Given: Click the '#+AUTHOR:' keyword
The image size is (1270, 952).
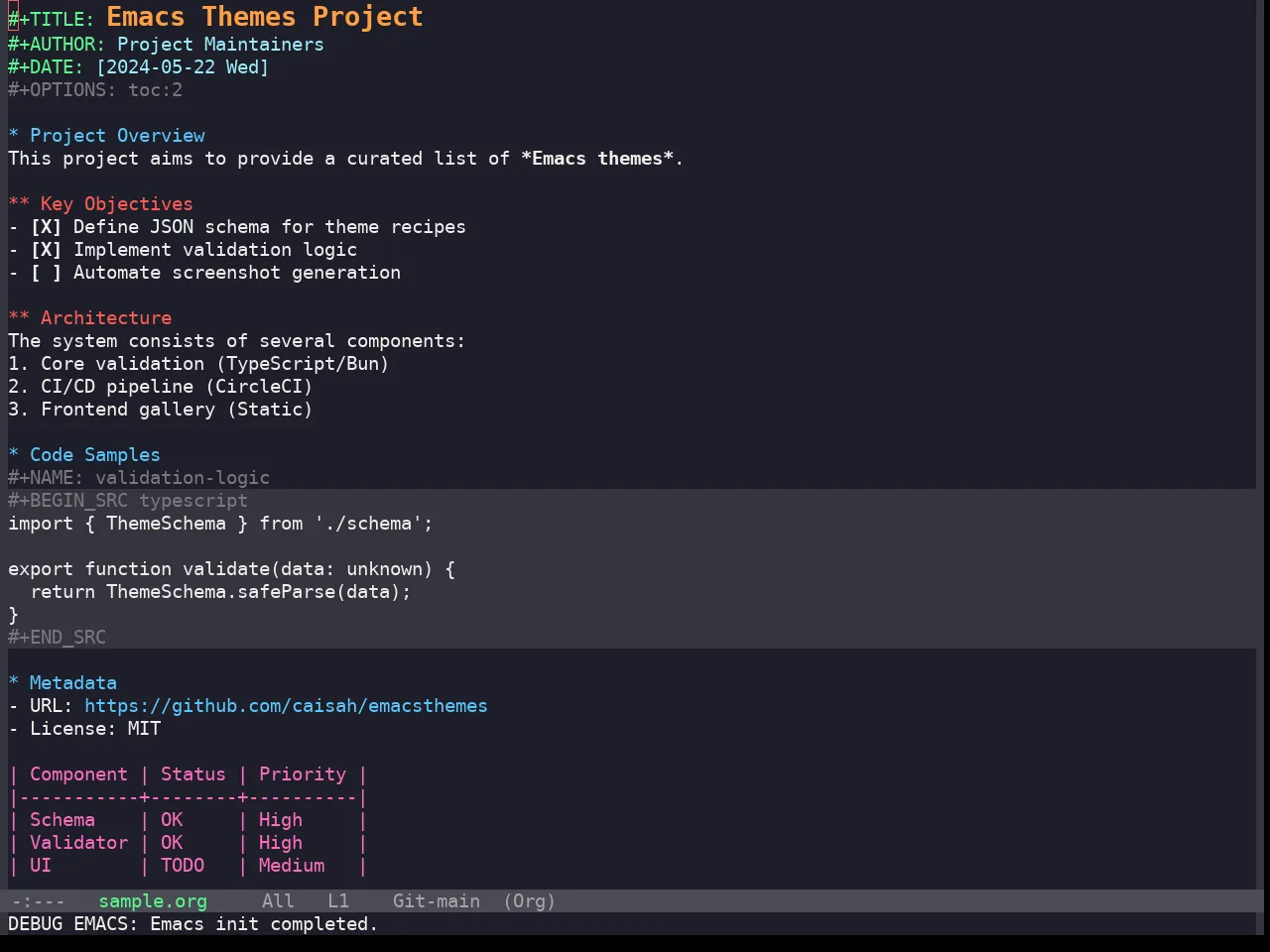Looking at the screenshot, I should coord(57,45).
